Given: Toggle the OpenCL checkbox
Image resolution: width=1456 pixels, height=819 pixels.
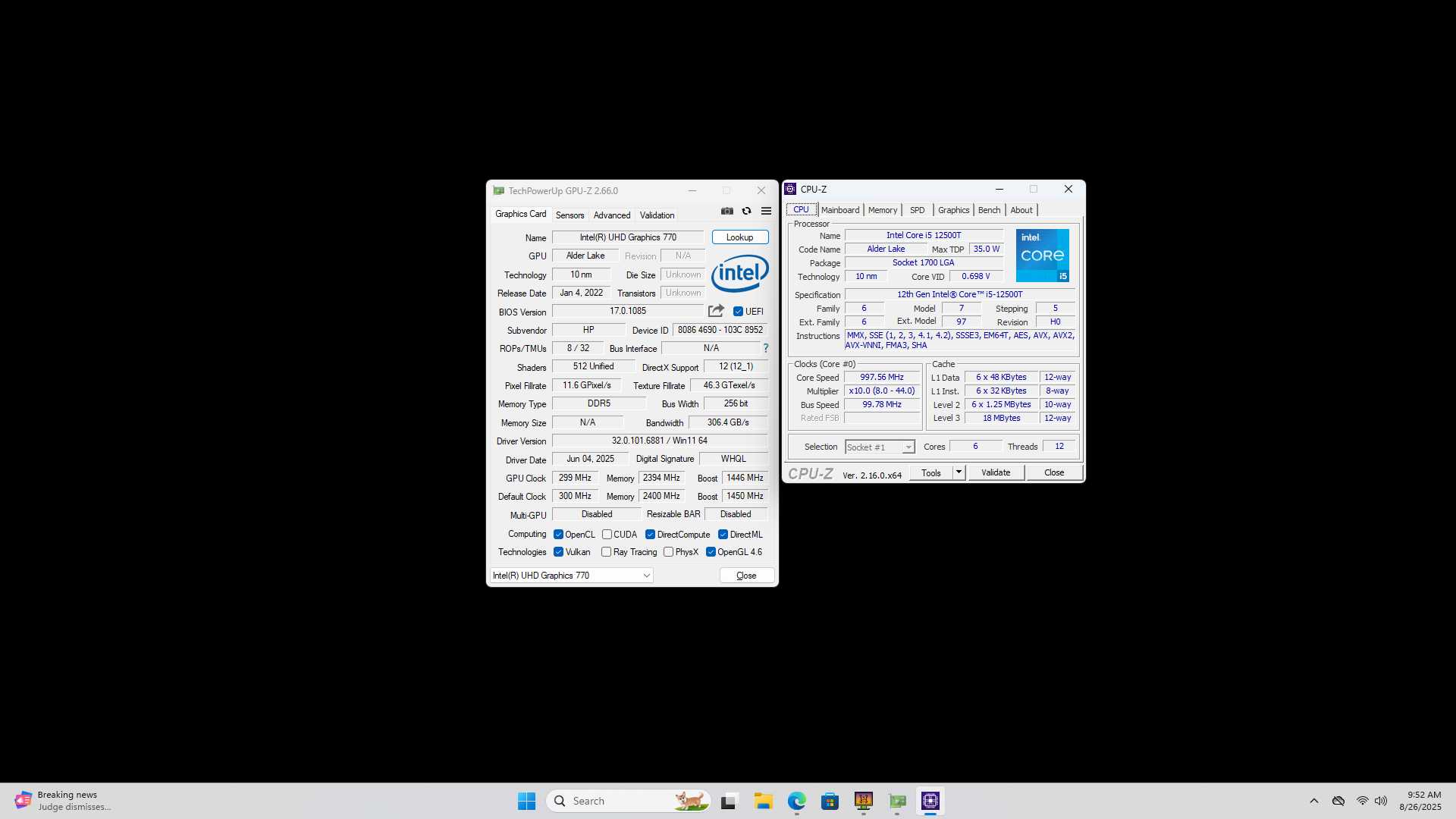Looking at the screenshot, I should point(558,535).
